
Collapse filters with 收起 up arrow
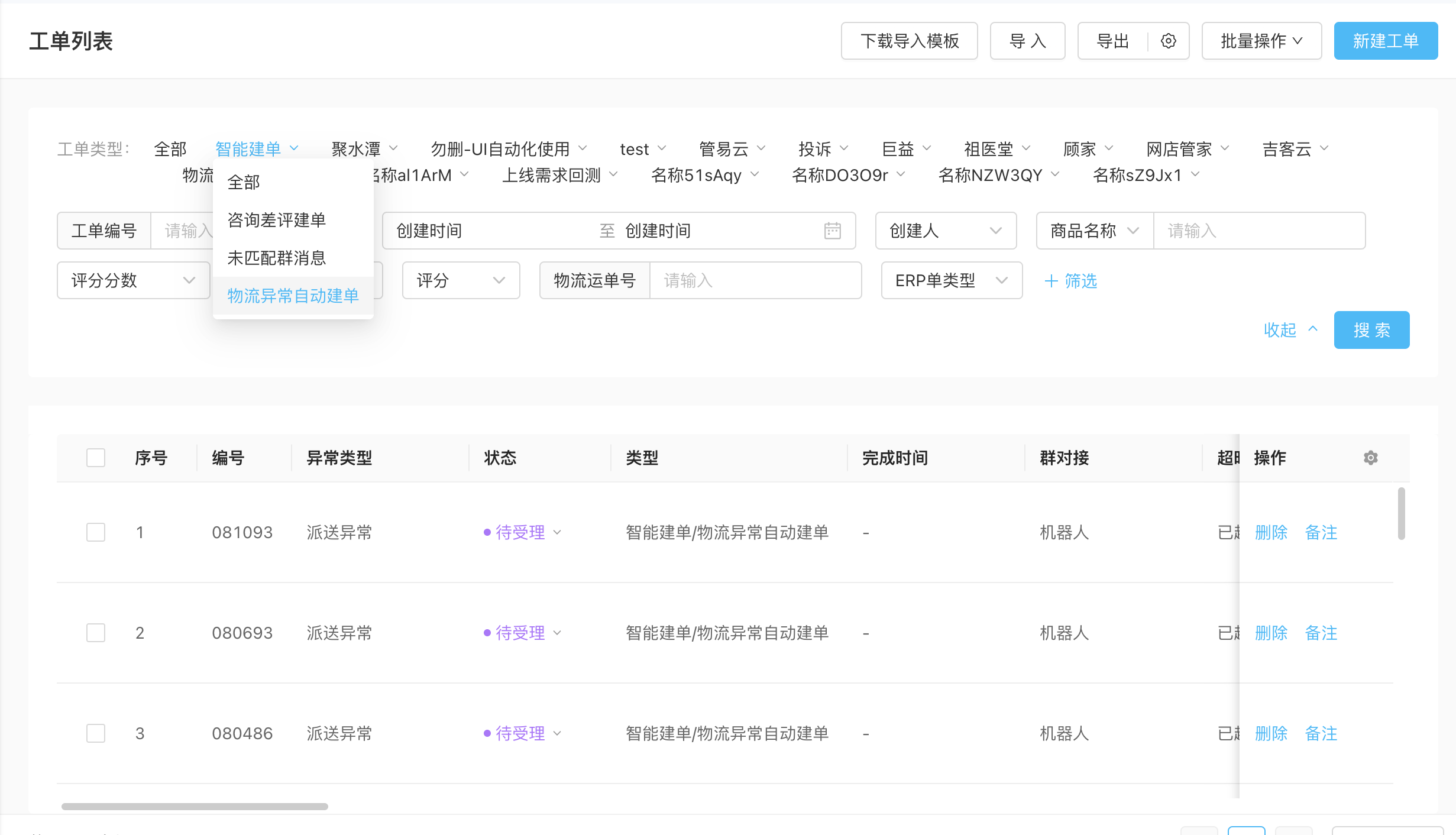tap(1313, 329)
